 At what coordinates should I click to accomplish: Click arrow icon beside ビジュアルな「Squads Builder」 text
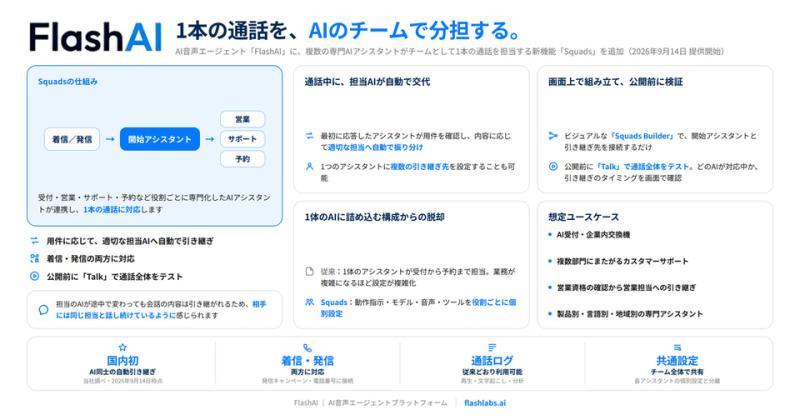553,136
